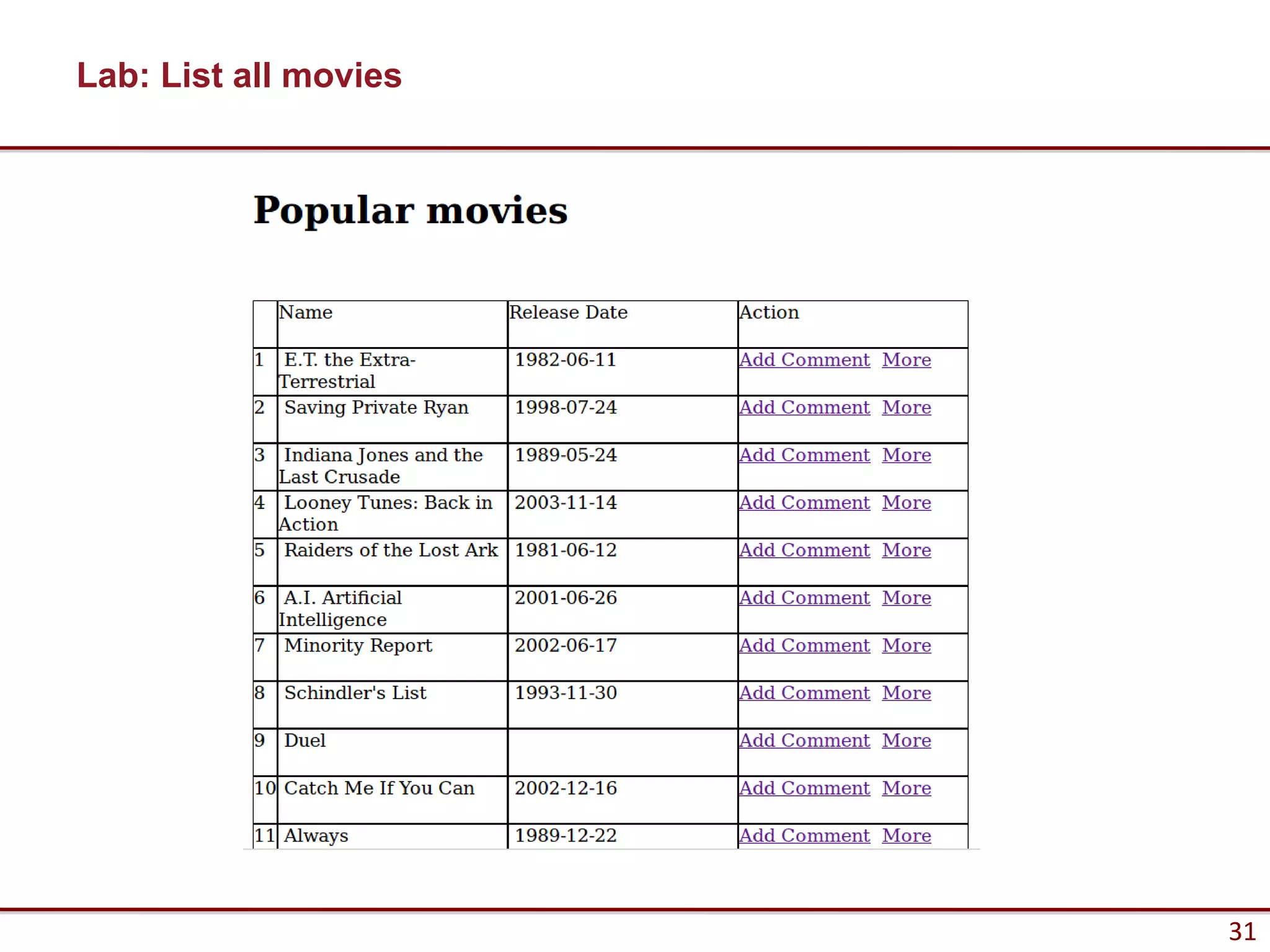The image size is (1270, 952).
Task: Click More link in Always row
Action: tap(906, 836)
